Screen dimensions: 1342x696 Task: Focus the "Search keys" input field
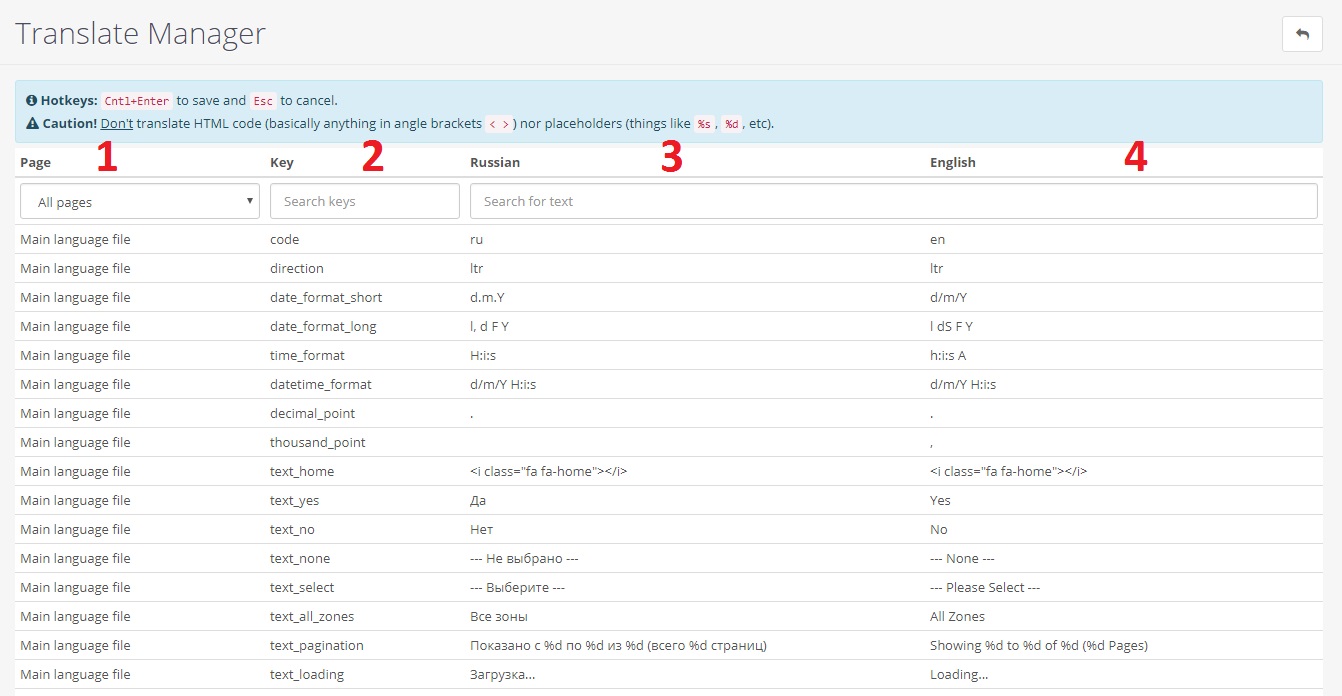(x=365, y=202)
